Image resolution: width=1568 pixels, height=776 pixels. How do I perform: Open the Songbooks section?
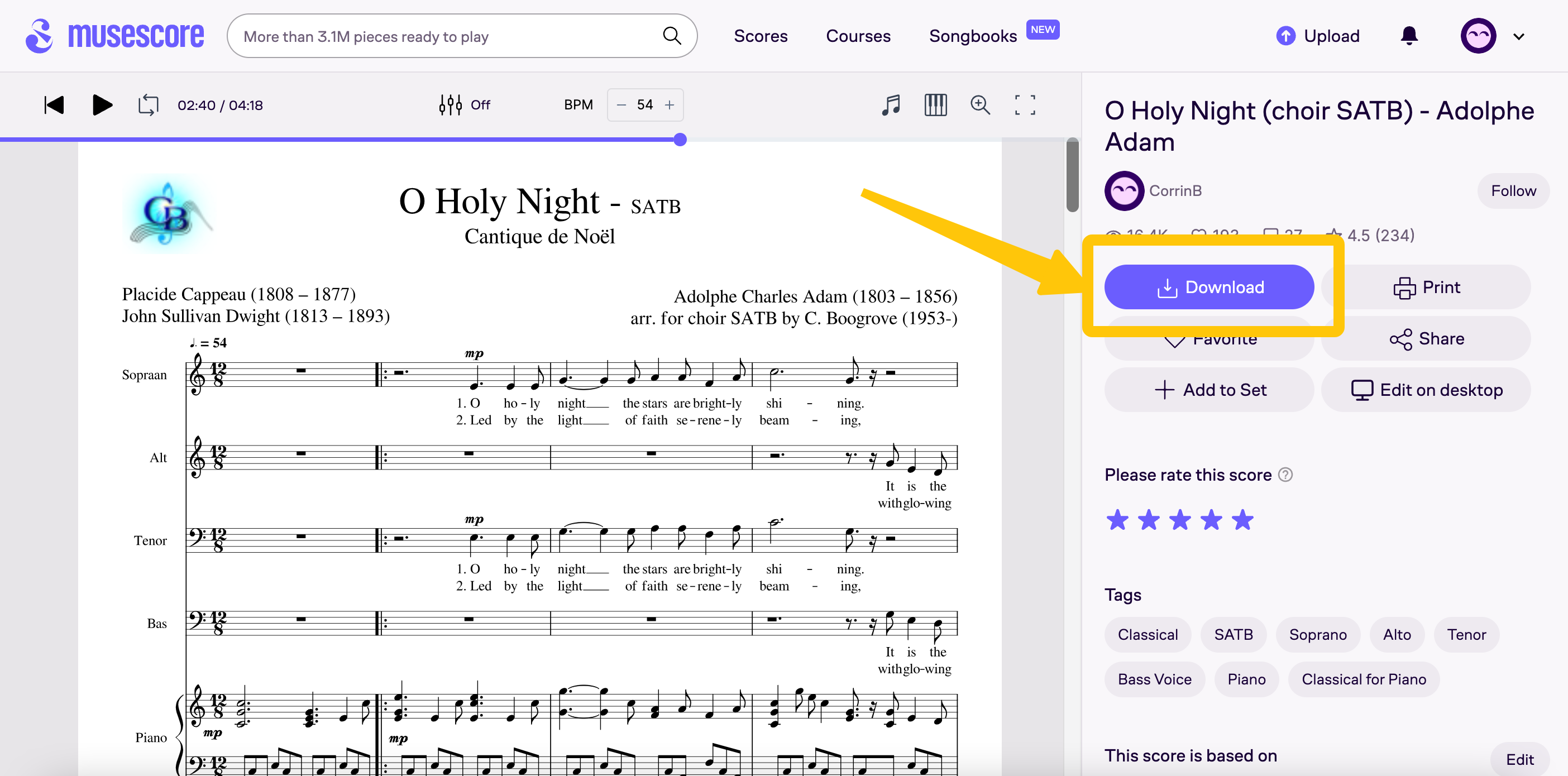click(973, 35)
